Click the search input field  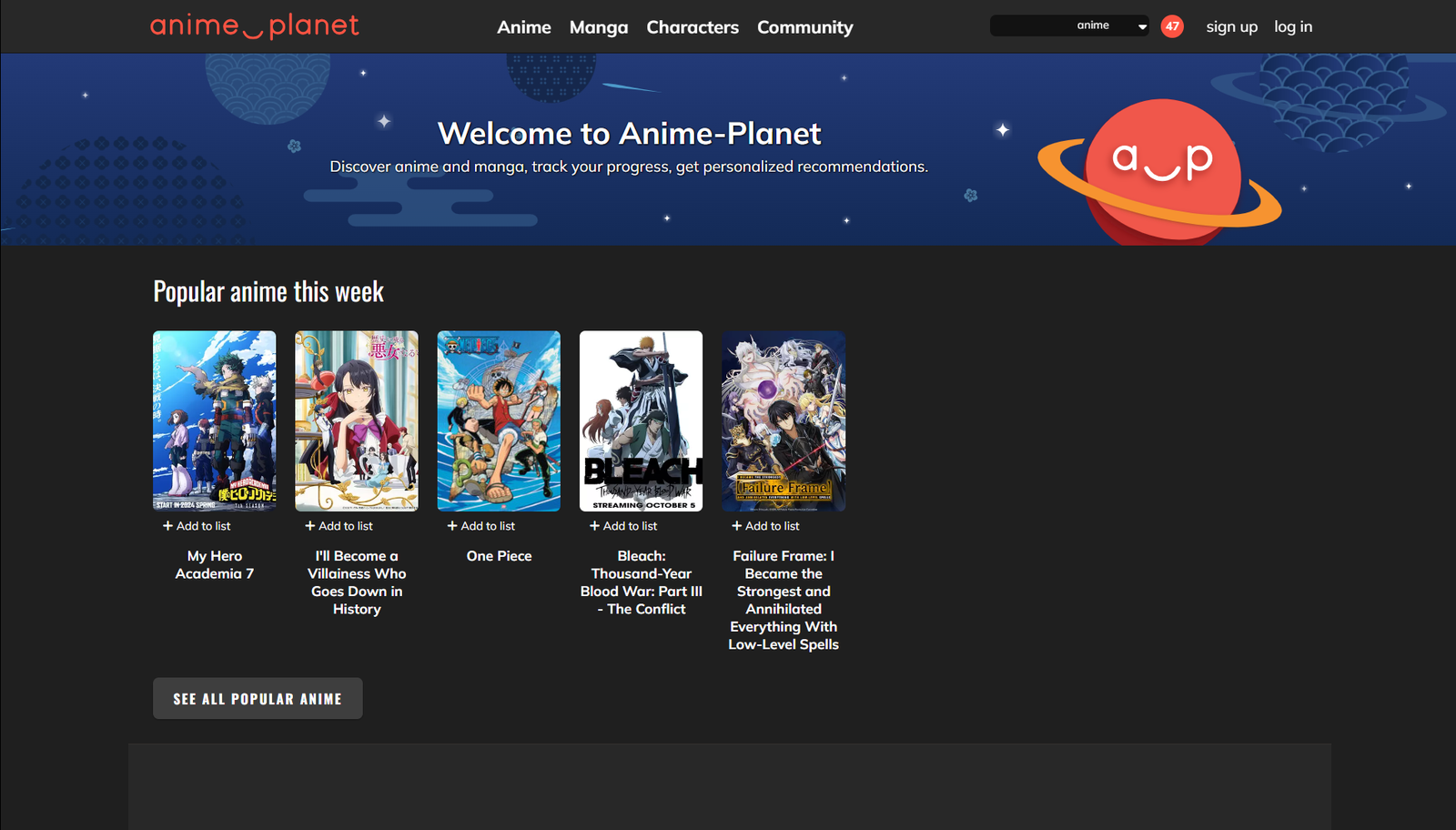[x=1030, y=25]
